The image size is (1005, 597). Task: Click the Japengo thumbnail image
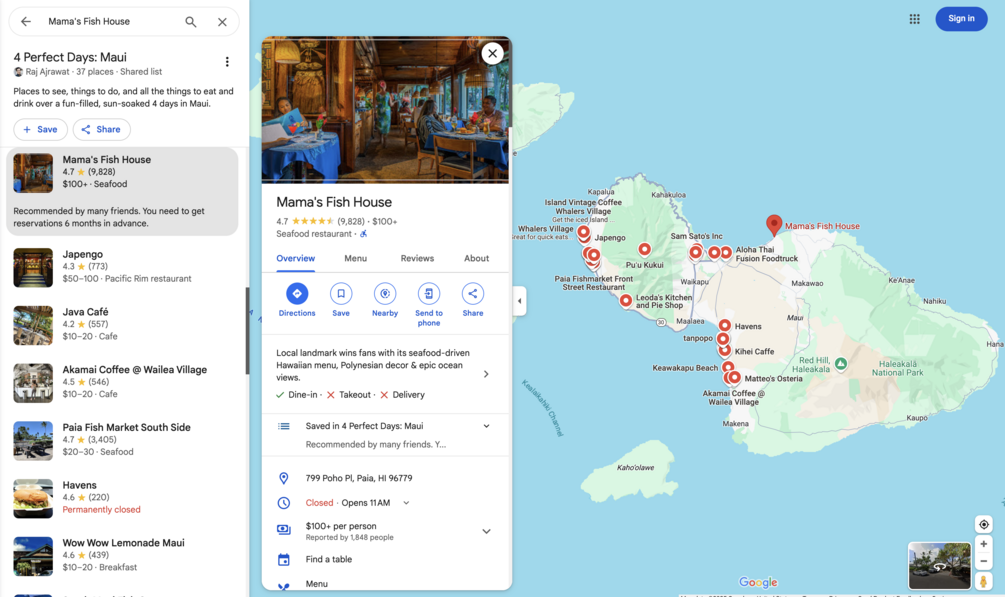point(33,267)
